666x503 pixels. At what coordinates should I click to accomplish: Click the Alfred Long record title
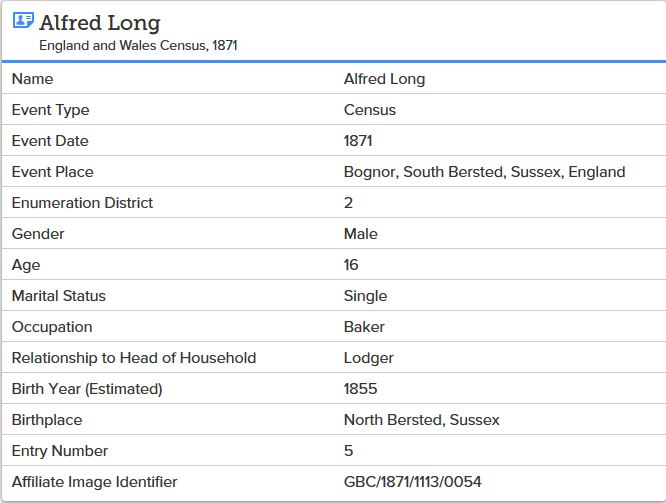tap(100, 23)
